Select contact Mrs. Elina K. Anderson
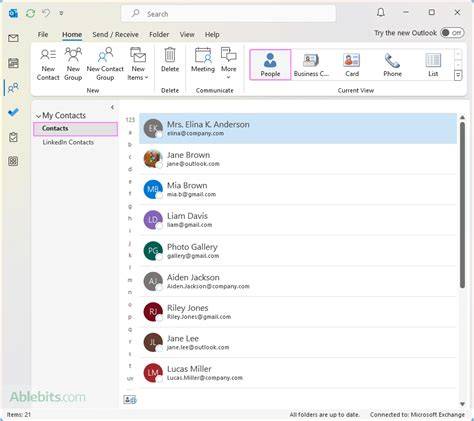Image resolution: width=474 pixels, height=421 pixels. (298, 128)
